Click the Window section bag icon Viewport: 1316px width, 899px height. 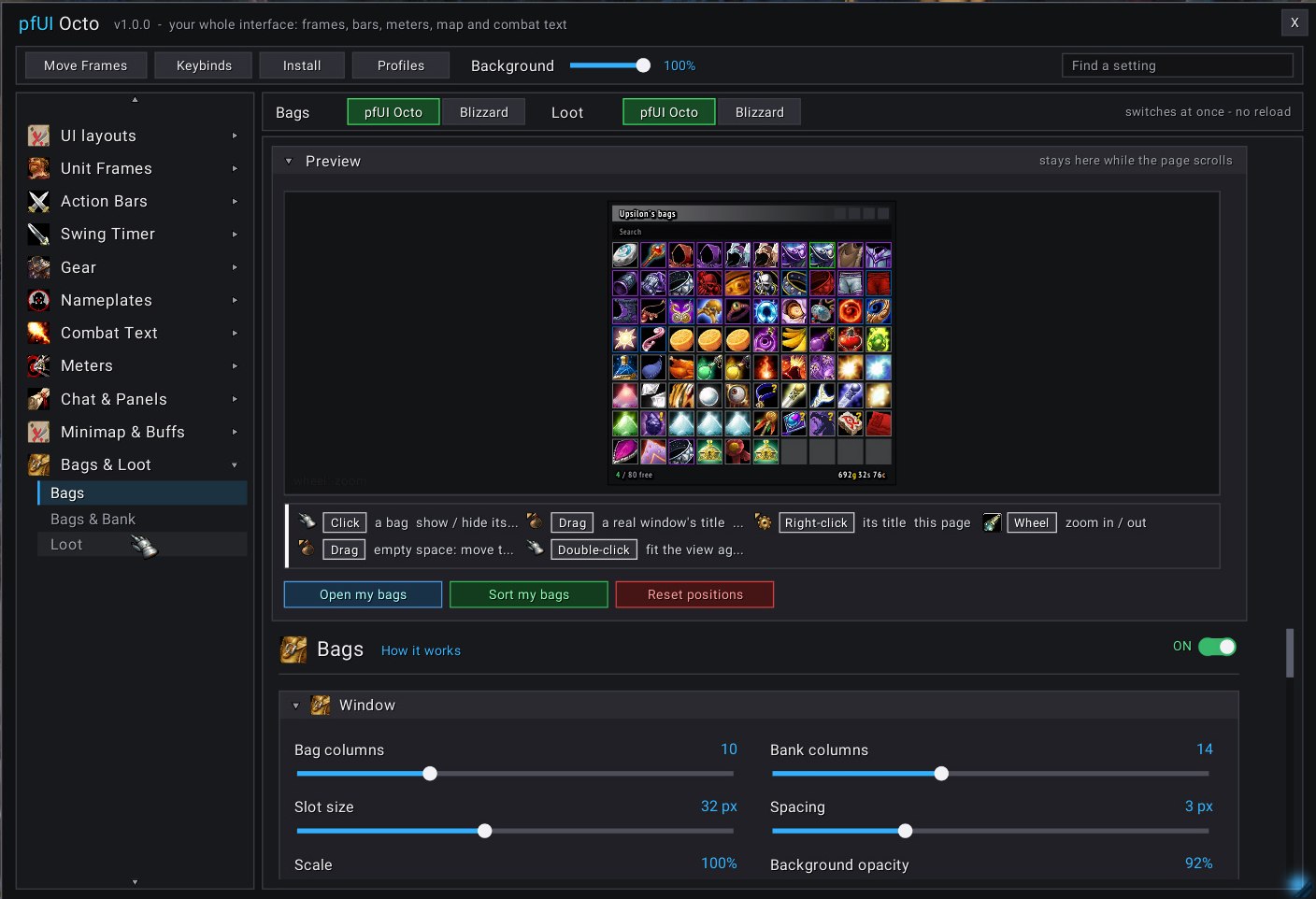coord(321,705)
